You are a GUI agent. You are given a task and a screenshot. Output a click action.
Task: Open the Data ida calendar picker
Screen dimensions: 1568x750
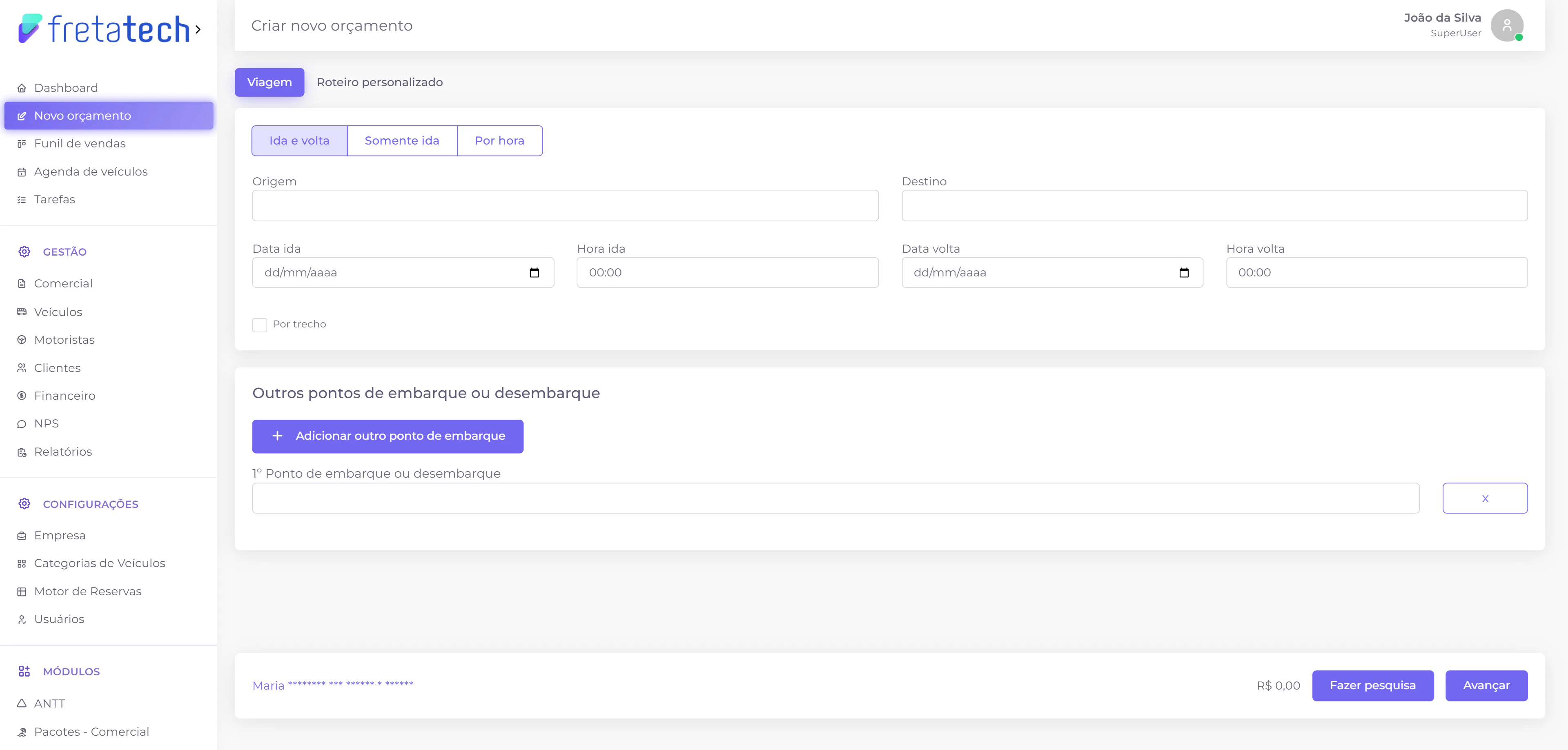(535, 273)
